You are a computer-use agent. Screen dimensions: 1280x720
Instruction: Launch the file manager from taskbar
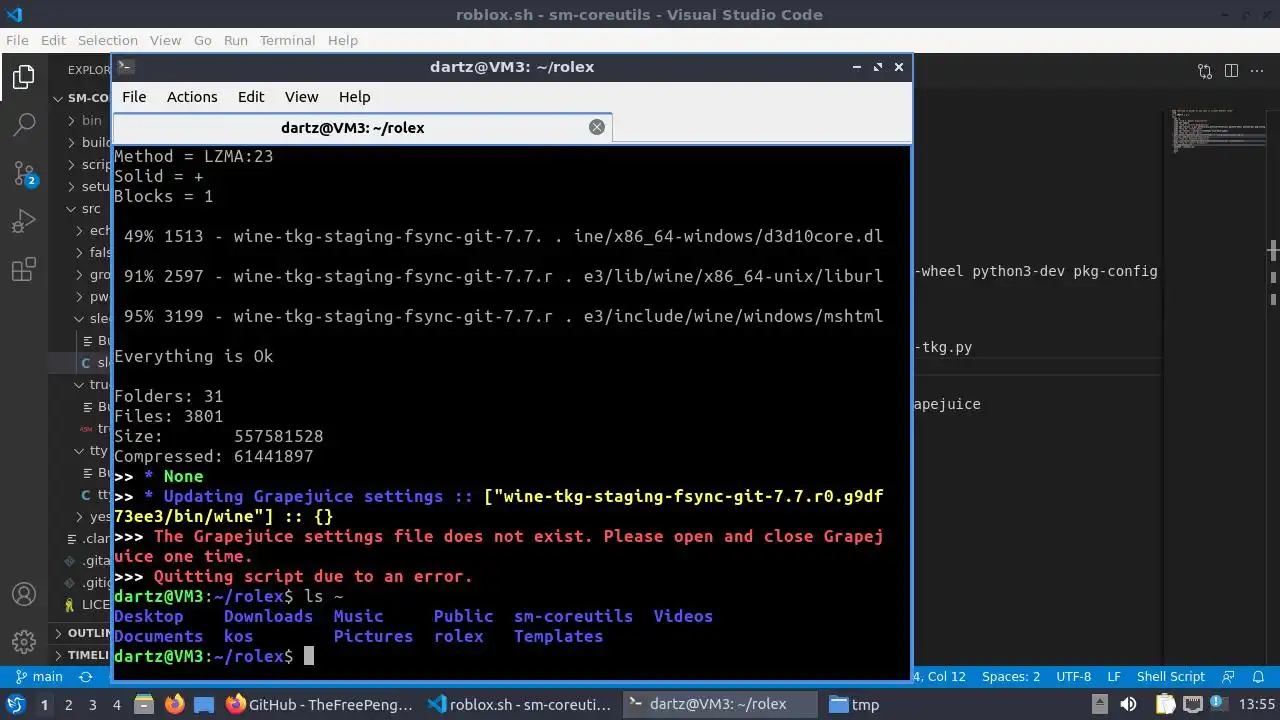point(143,704)
